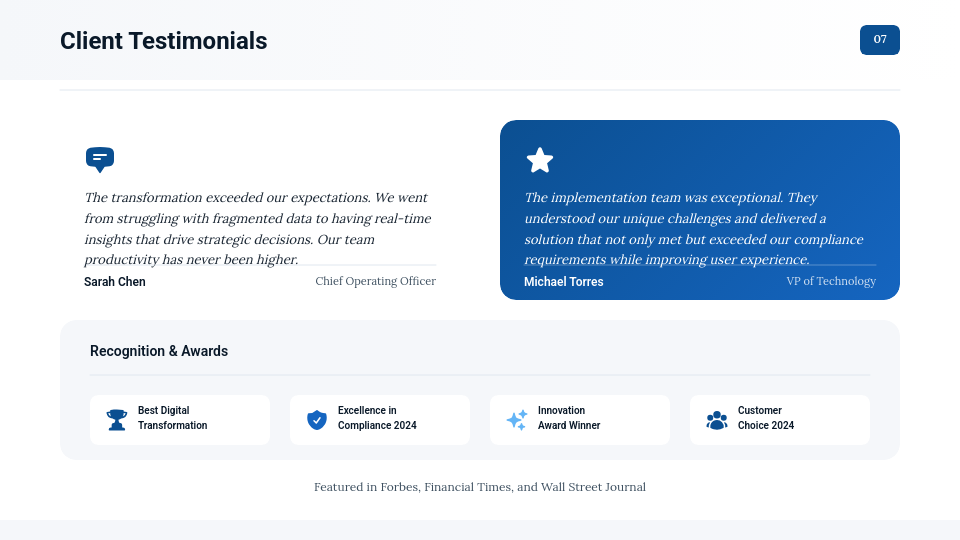
Task: Select the Chief Operating Officer title text
Action: [376, 281]
